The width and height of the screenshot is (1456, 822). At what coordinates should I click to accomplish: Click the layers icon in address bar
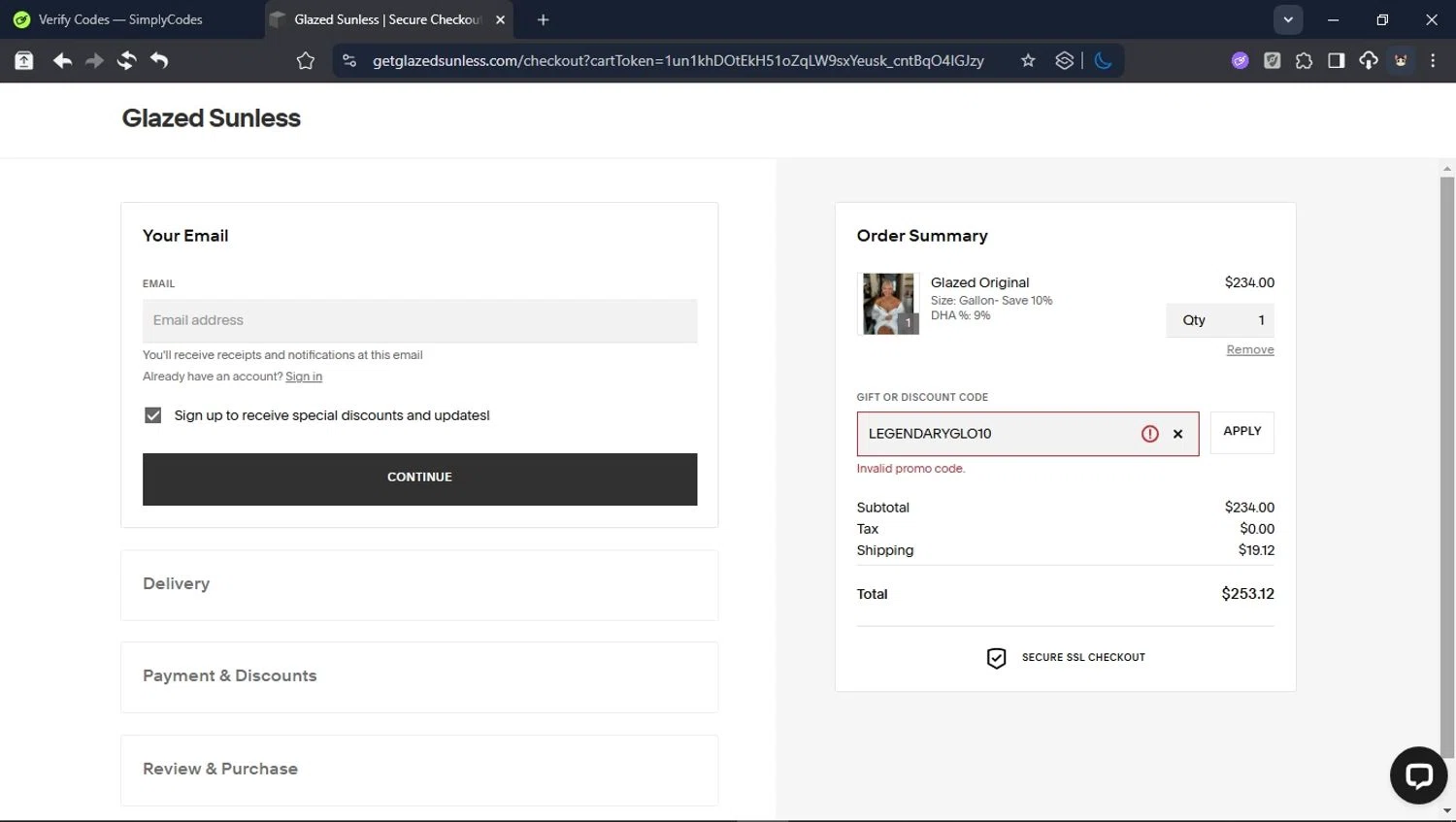(x=1064, y=61)
